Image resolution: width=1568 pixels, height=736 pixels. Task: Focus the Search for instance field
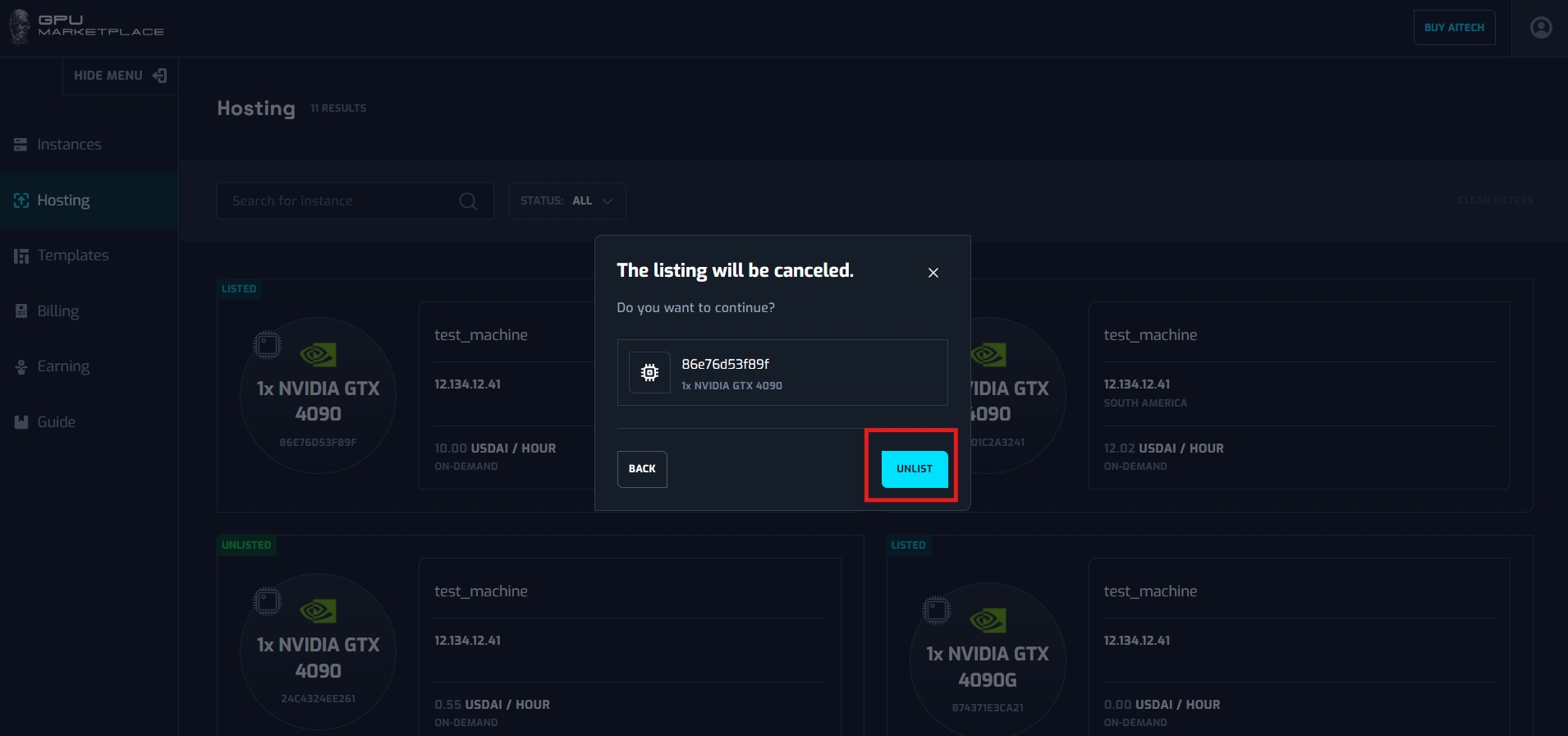tap(341, 201)
